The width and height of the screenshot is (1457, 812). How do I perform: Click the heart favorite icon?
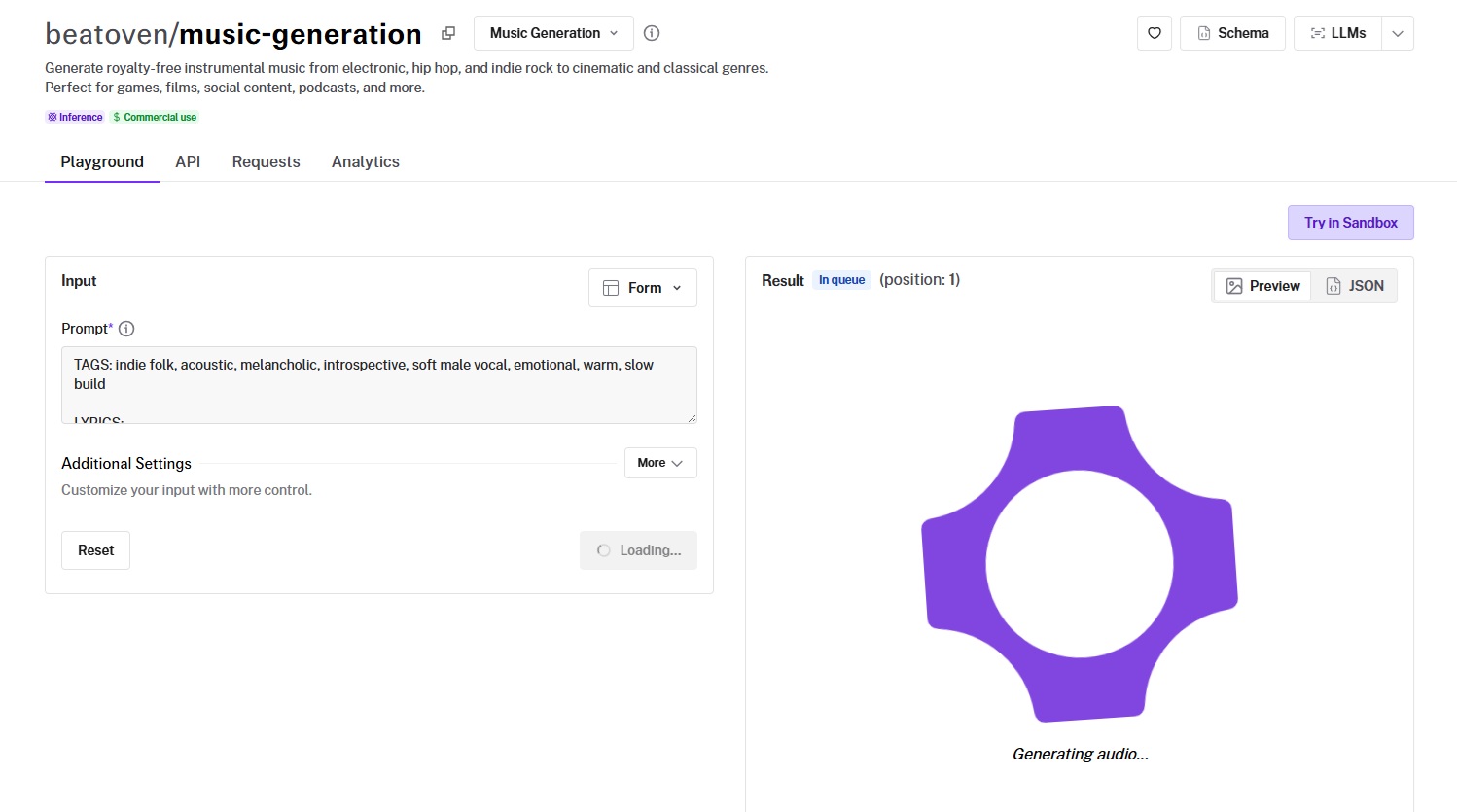point(1154,33)
